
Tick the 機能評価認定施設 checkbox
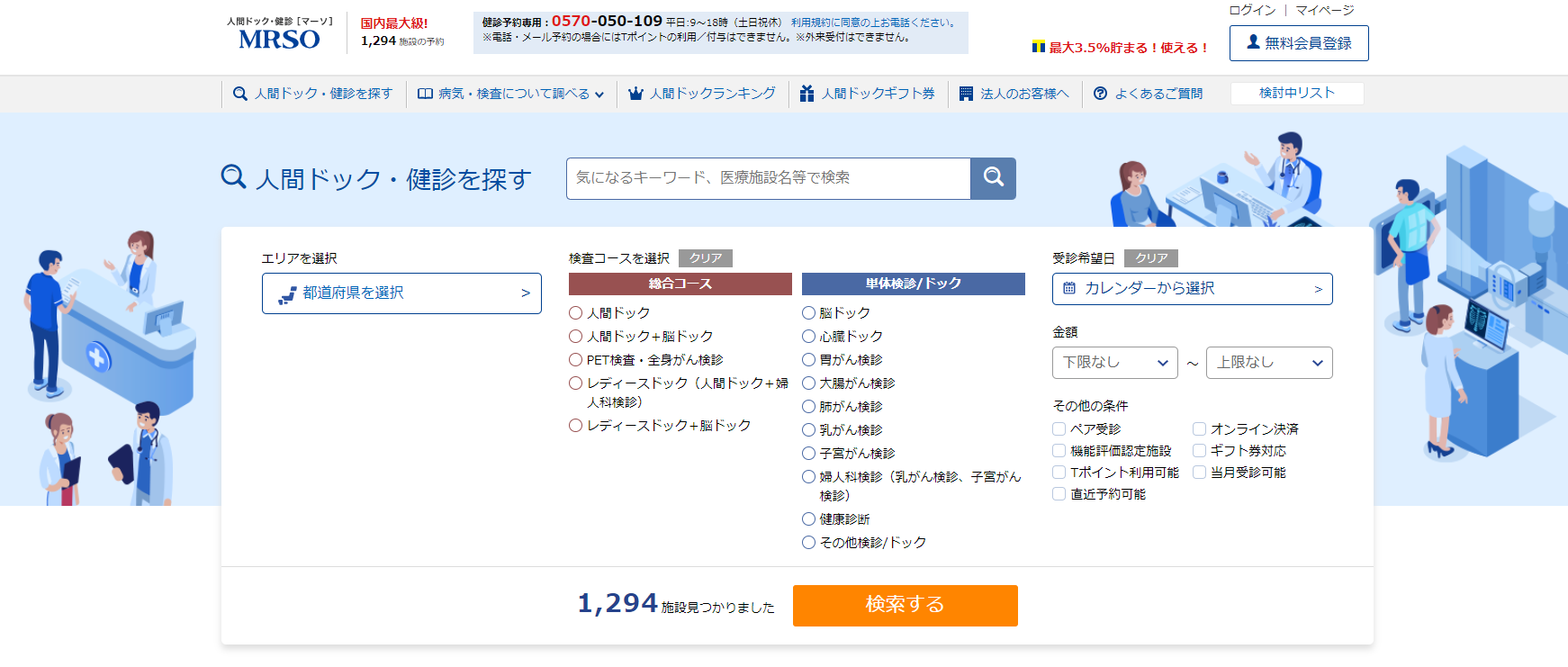tap(1059, 451)
